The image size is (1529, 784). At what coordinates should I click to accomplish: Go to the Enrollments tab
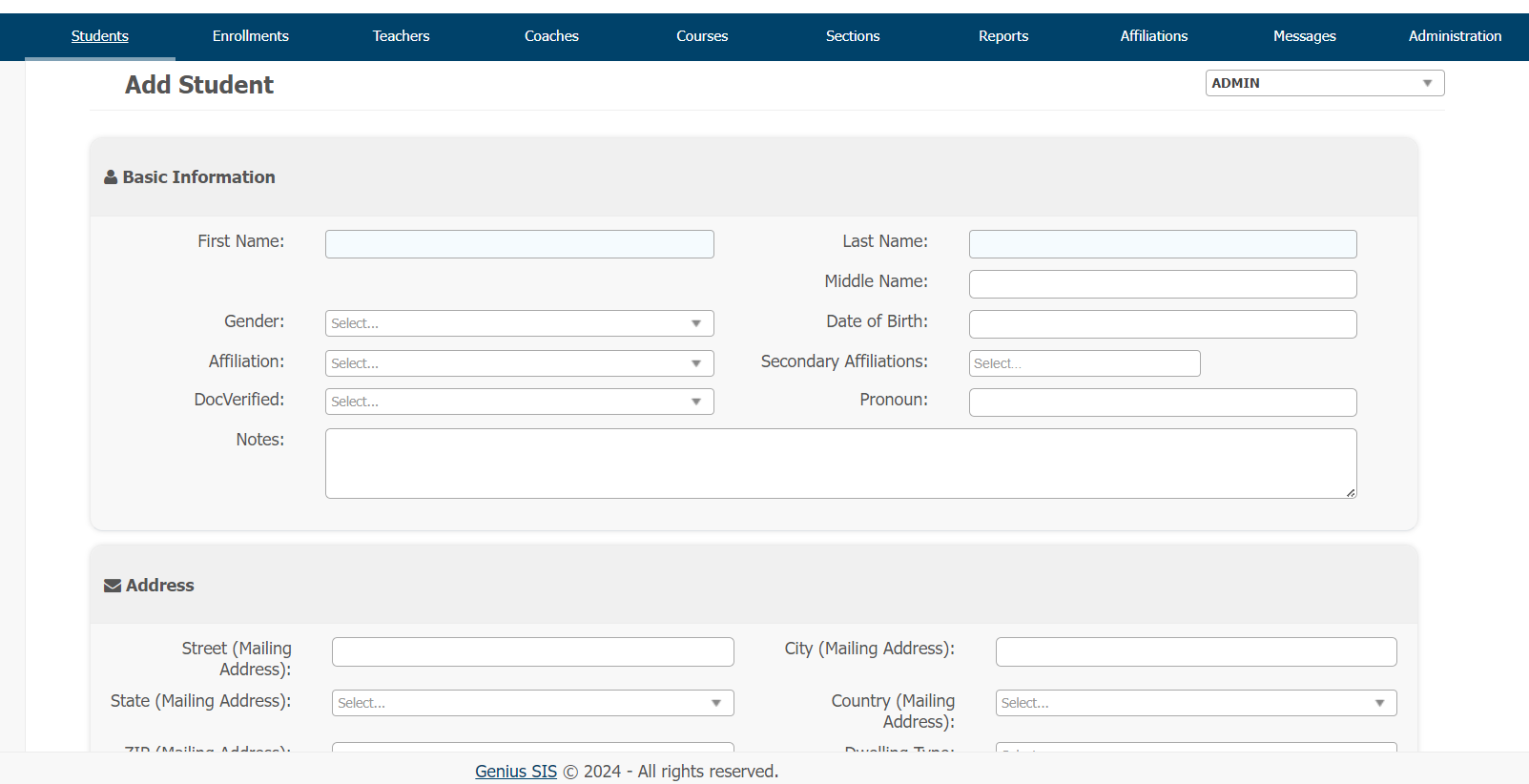tap(250, 36)
